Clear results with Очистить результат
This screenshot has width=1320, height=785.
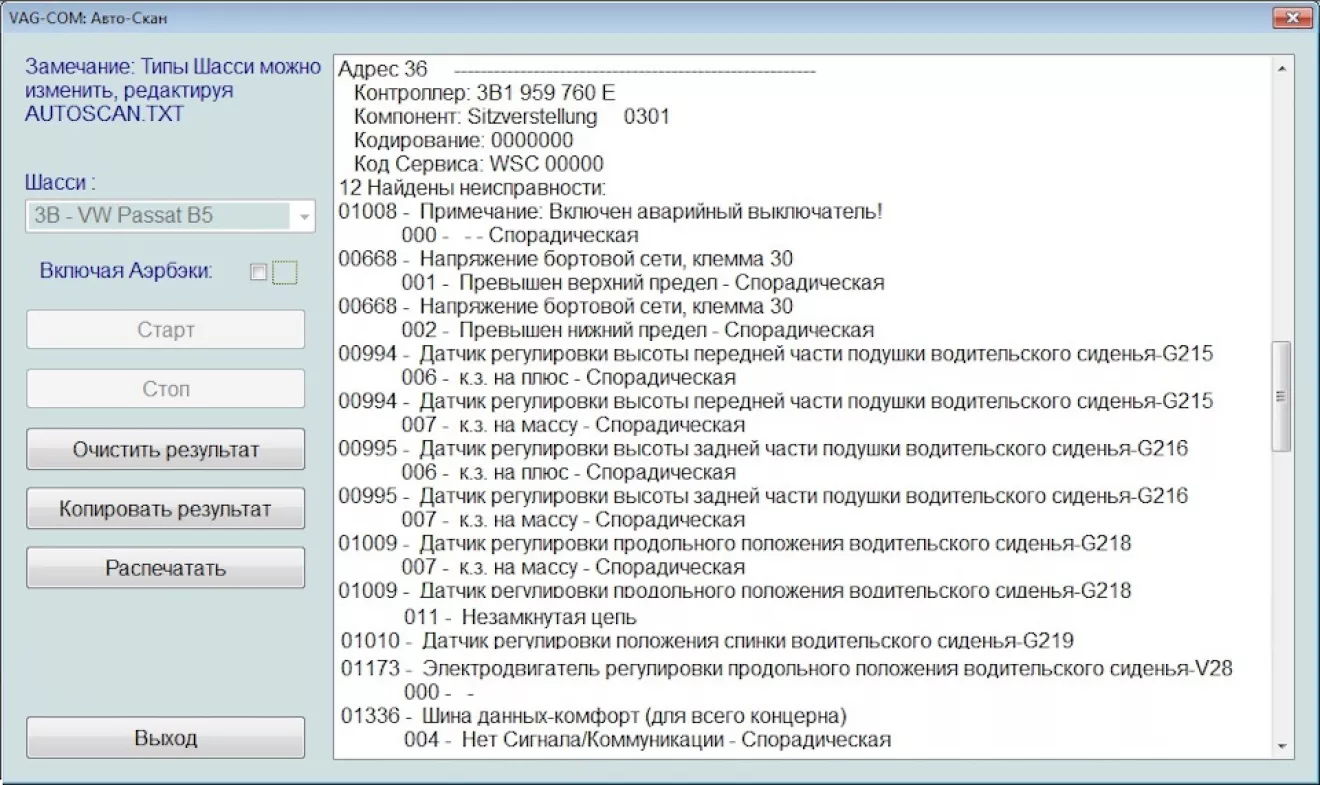tap(166, 450)
